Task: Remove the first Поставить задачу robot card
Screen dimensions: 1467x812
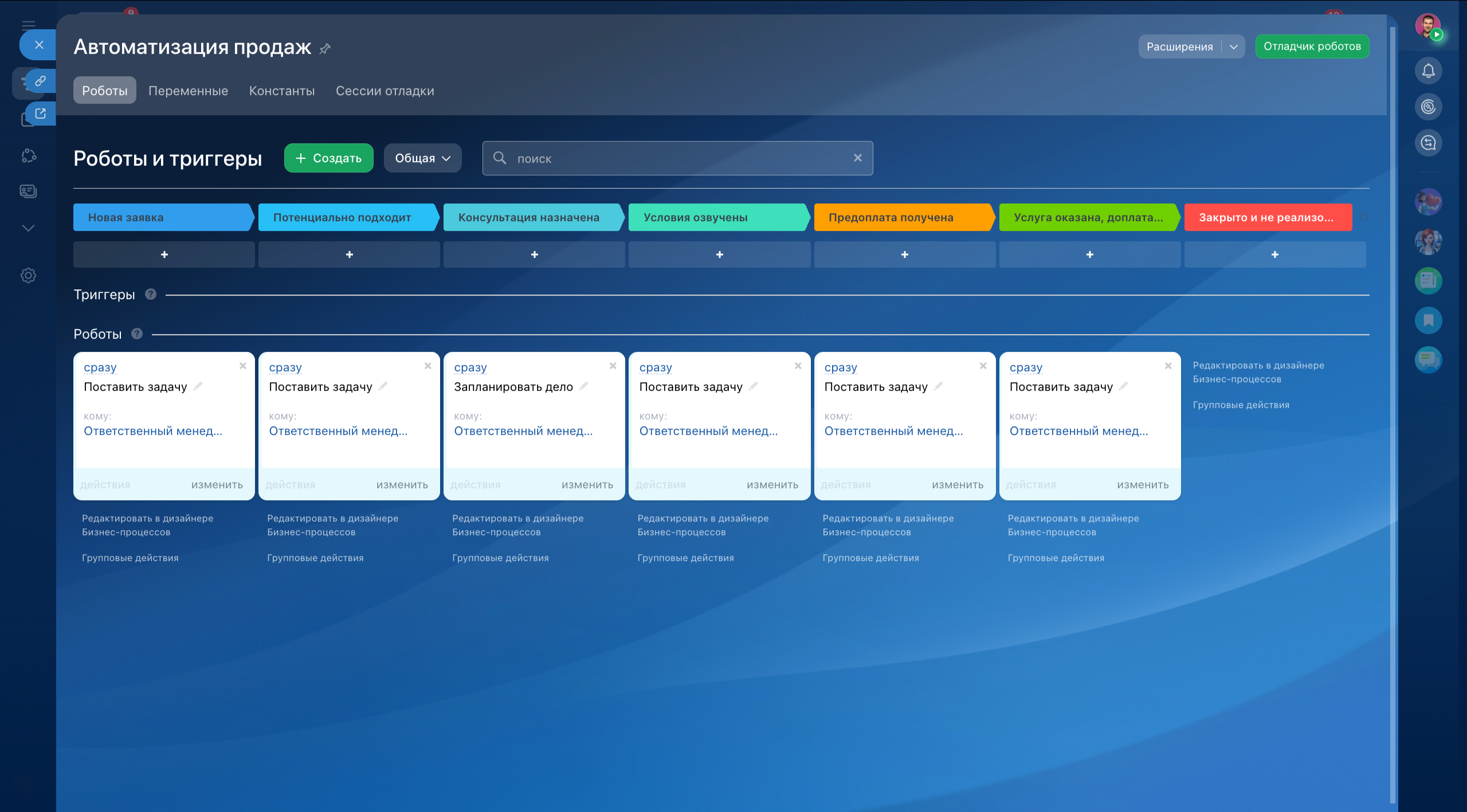Action: point(242,366)
